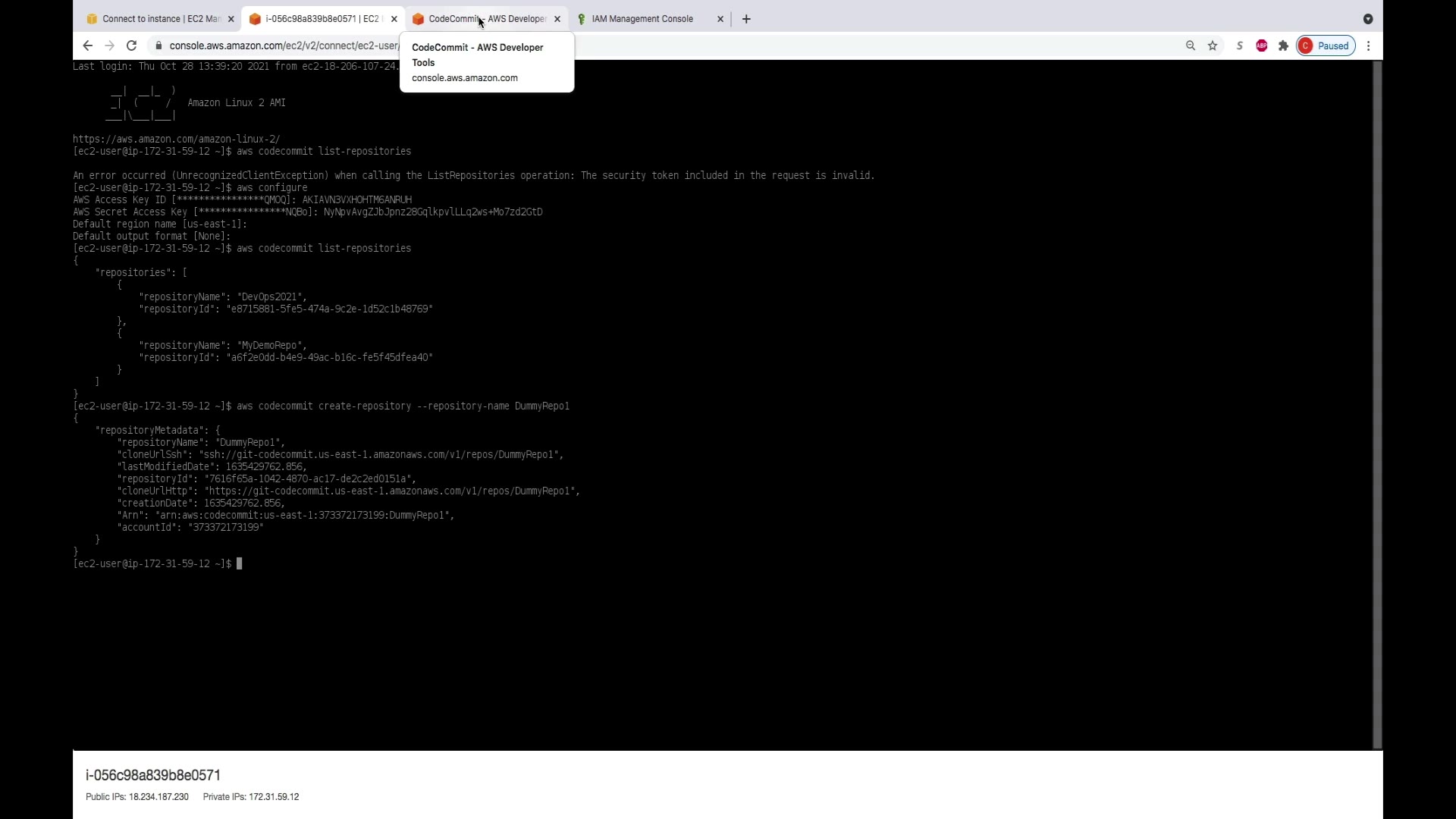Click the red ABP extension icon
The height and width of the screenshot is (819, 1456).
tap(1261, 45)
